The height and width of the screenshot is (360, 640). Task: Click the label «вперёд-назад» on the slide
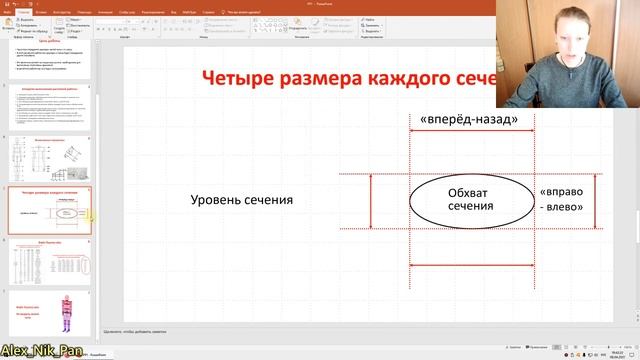tap(469, 119)
